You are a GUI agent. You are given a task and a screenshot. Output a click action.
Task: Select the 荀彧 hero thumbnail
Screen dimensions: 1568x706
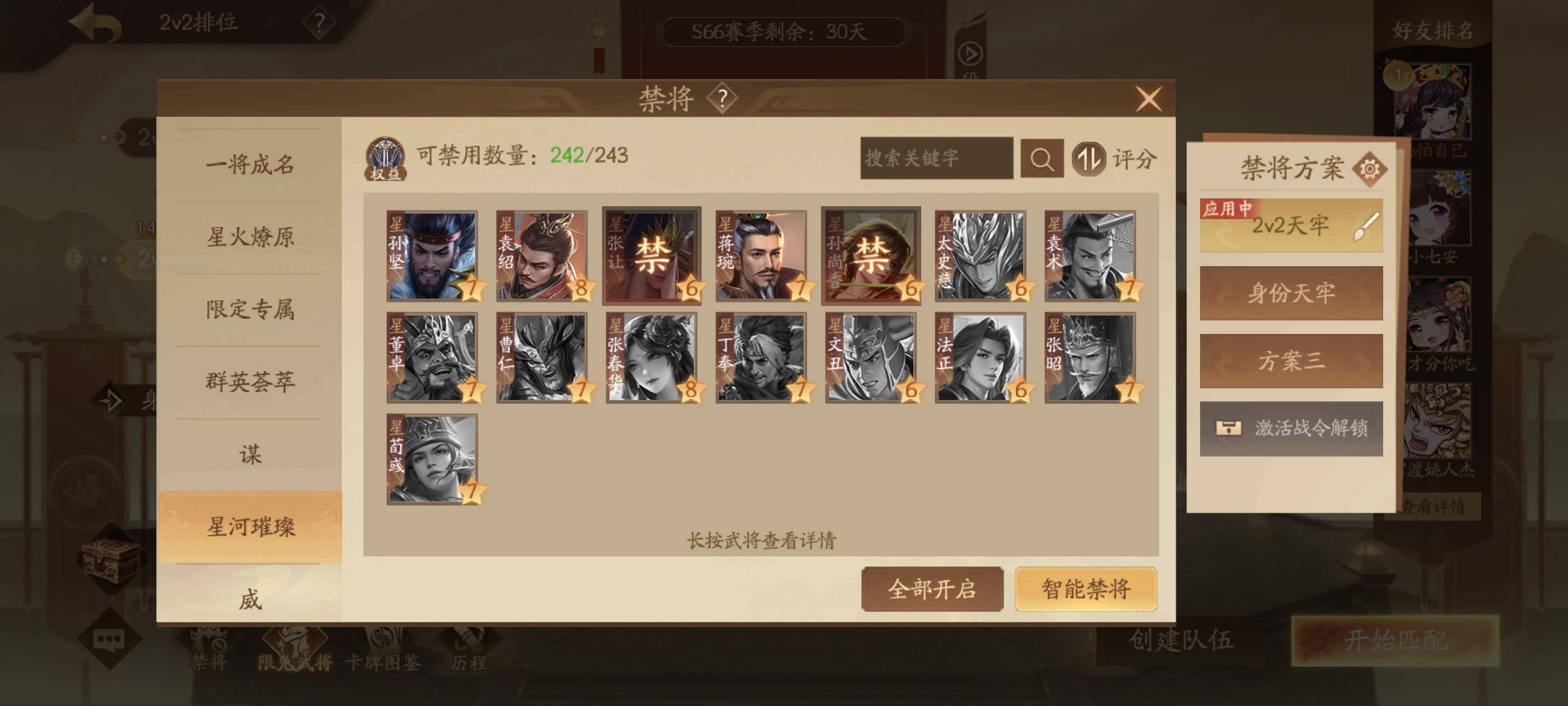(432, 459)
